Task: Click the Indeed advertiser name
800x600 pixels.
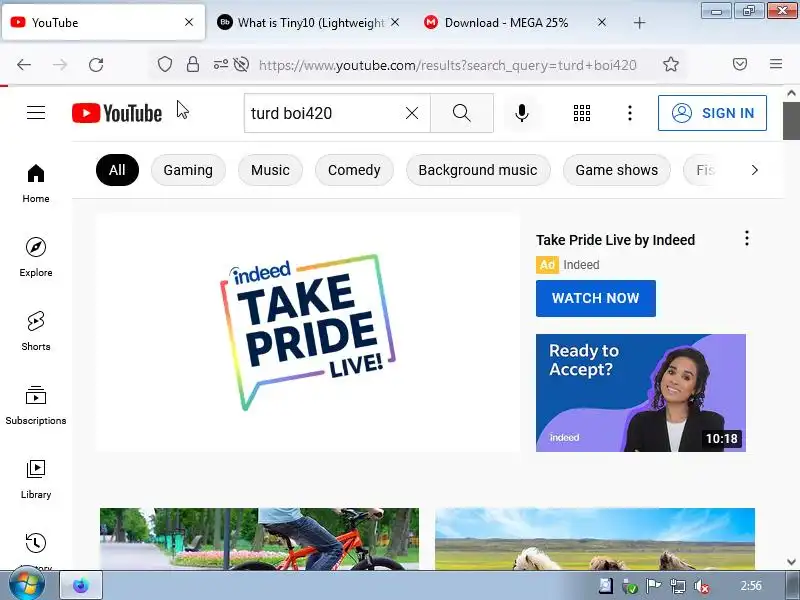Action: click(x=581, y=265)
